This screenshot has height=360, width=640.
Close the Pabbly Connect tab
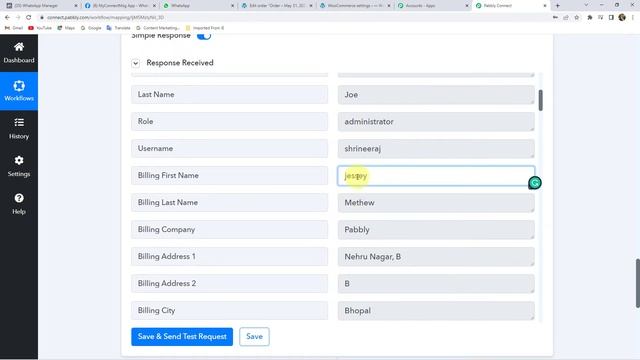[x=545, y=6]
